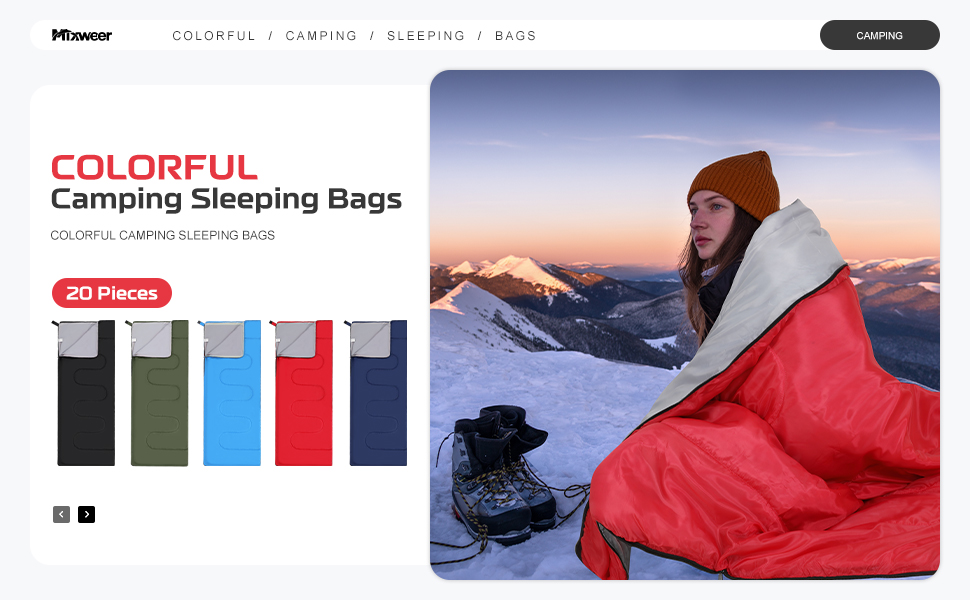Open the BAGS breadcrumb item
This screenshot has width=970, height=600.
point(515,36)
